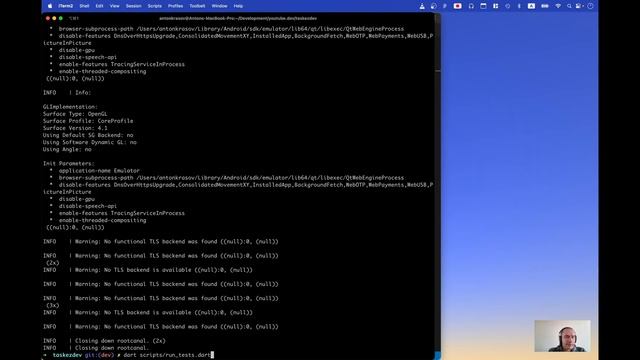Click the '(3x)' repeat count line
The width and height of the screenshot is (640, 360).
pyautogui.click(x=53, y=305)
